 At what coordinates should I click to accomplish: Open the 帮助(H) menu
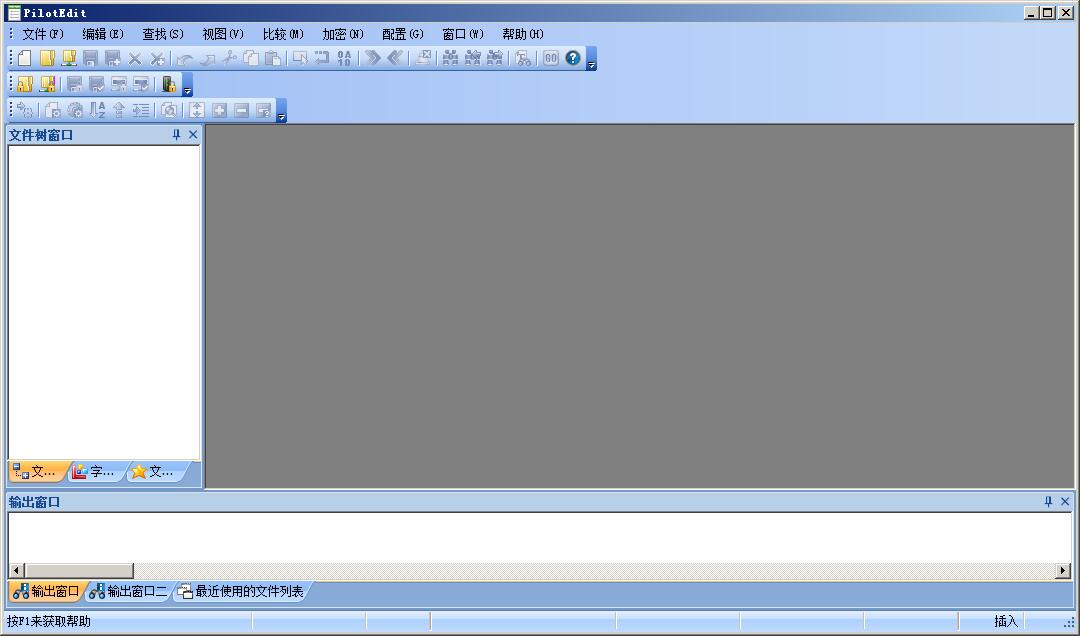coord(523,34)
